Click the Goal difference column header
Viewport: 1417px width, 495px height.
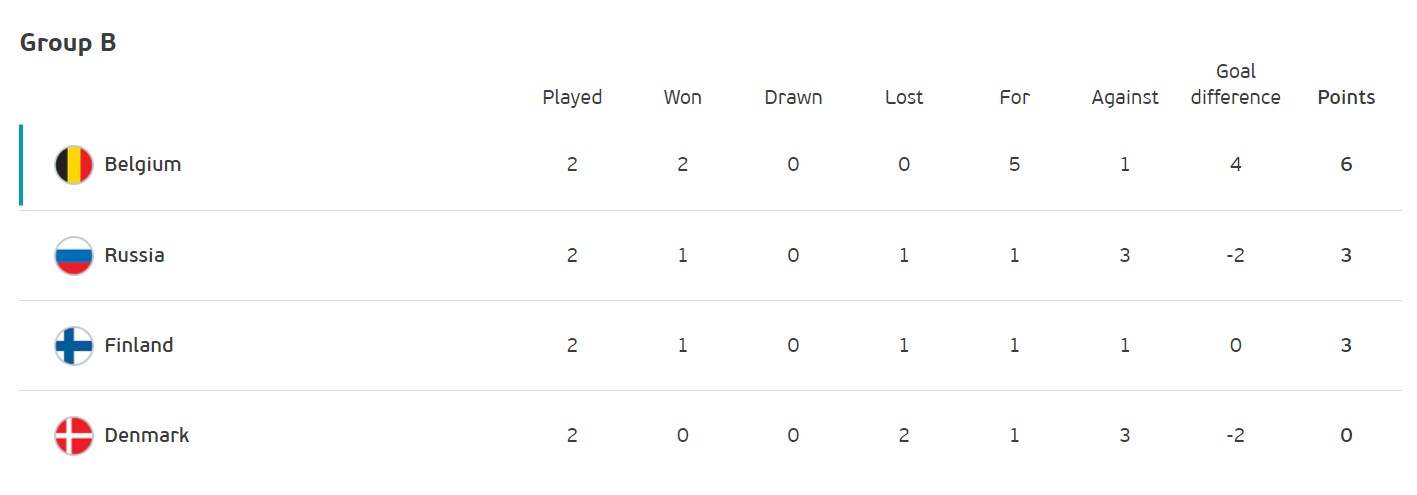click(1235, 85)
